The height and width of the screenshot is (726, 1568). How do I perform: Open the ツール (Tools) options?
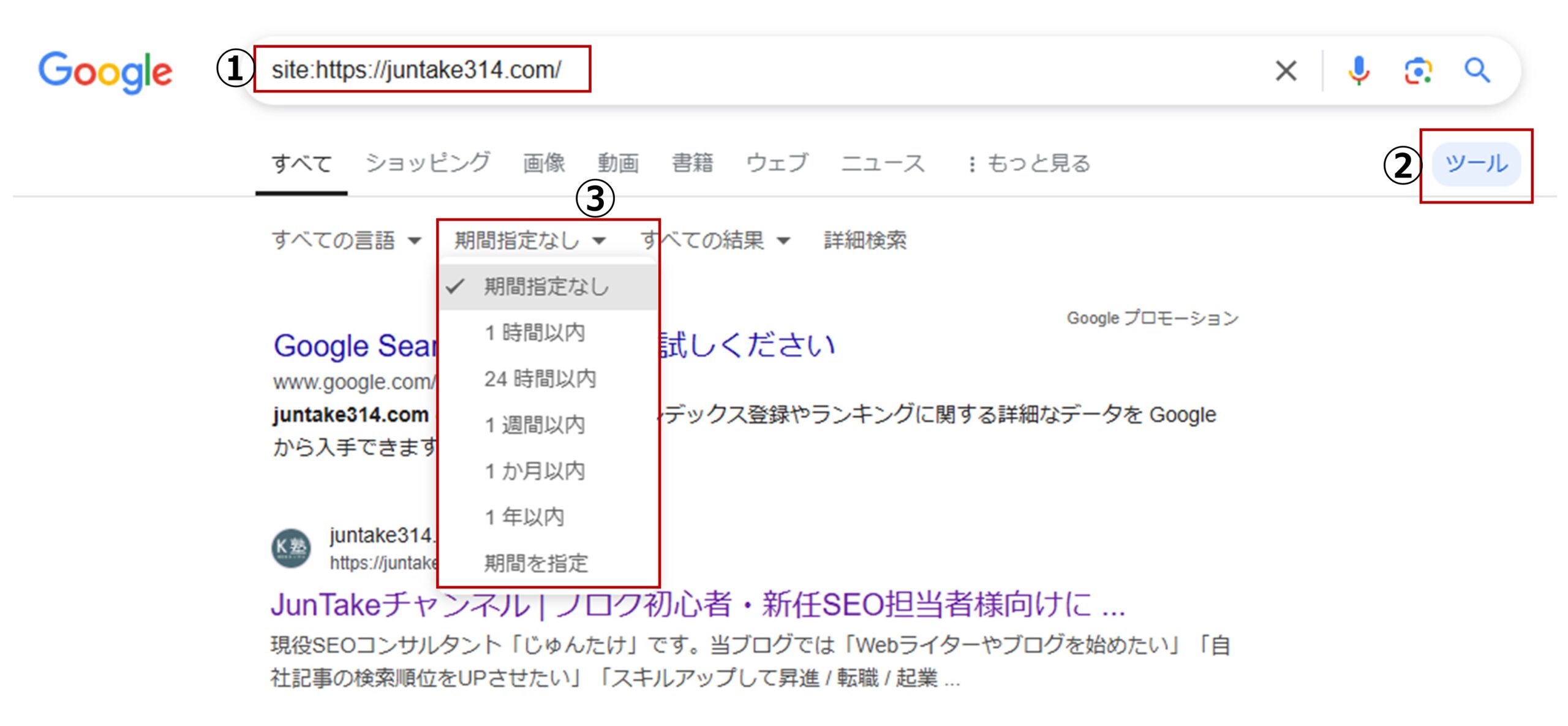[x=1477, y=162]
